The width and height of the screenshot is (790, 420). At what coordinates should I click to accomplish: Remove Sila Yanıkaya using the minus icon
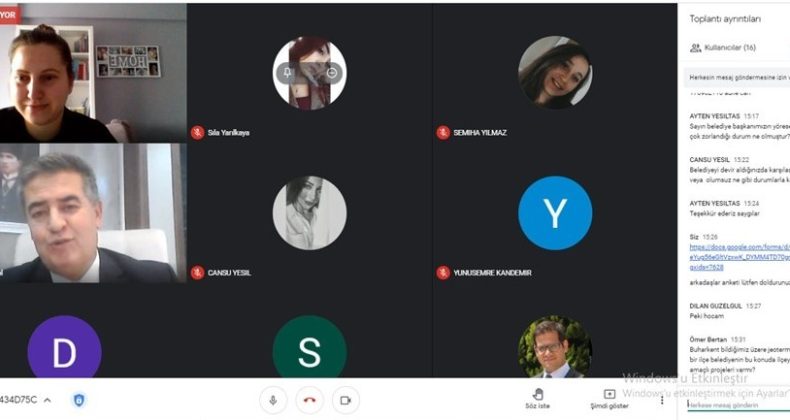332,73
